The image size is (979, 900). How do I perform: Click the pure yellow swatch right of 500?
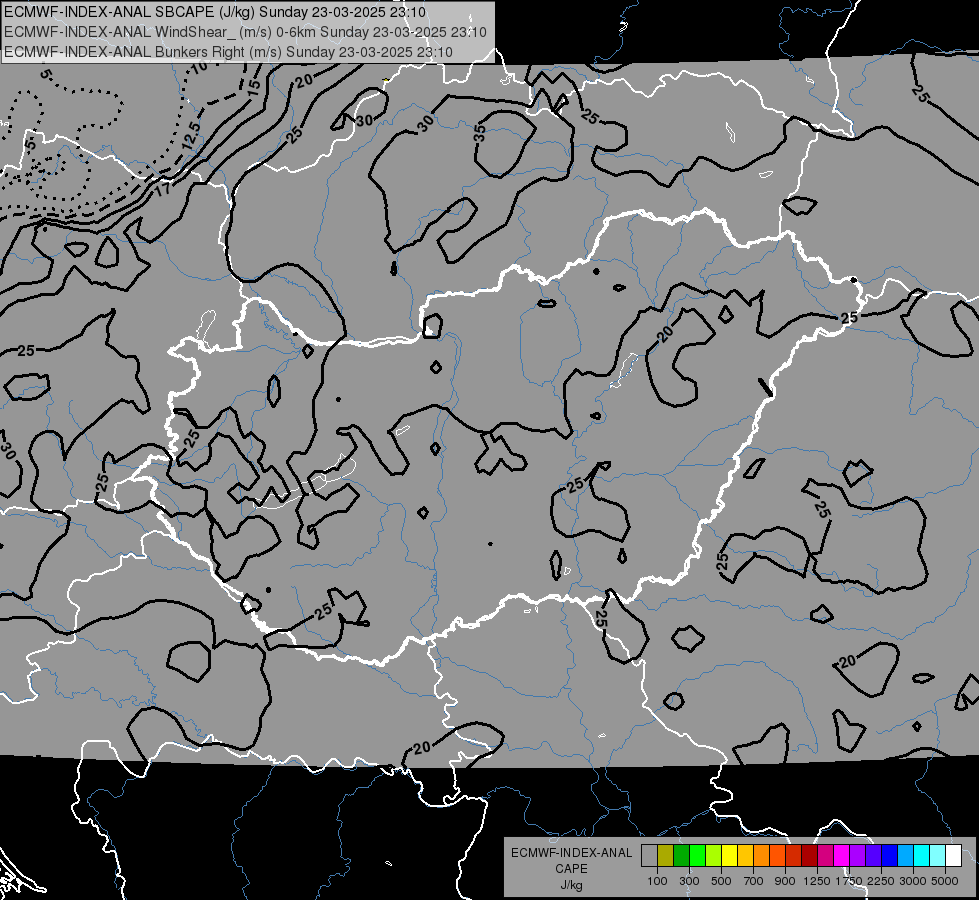[729, 856]
